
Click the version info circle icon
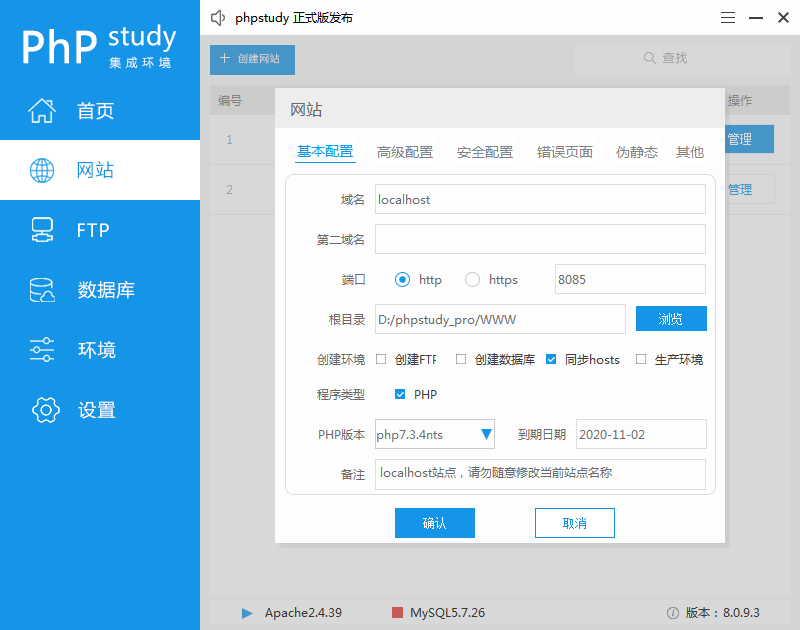tap(673, 613)
